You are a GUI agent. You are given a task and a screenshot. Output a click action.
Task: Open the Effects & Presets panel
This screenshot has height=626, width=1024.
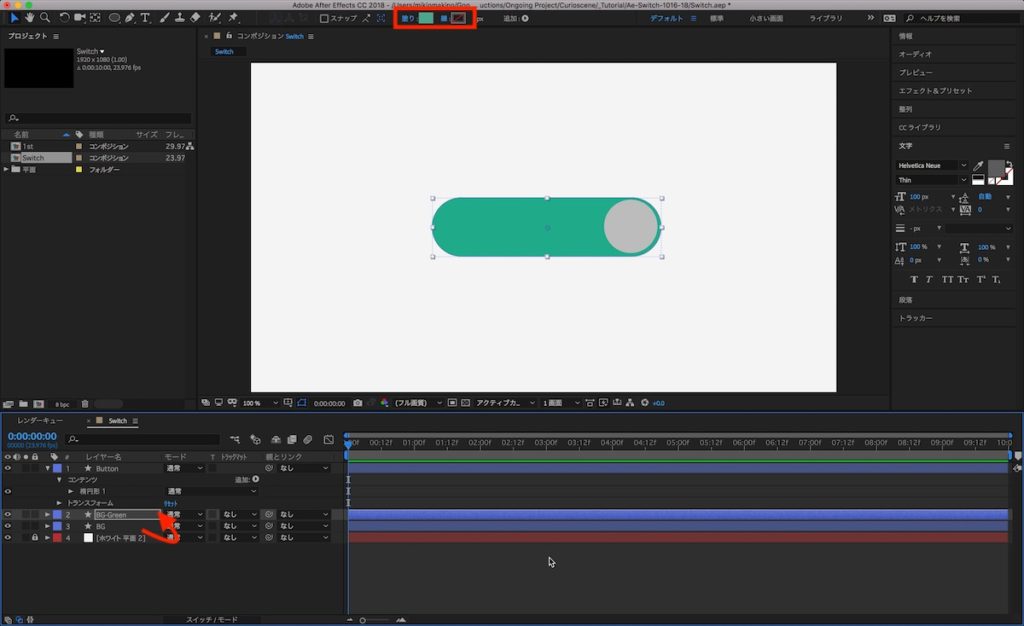pos(935,91)
